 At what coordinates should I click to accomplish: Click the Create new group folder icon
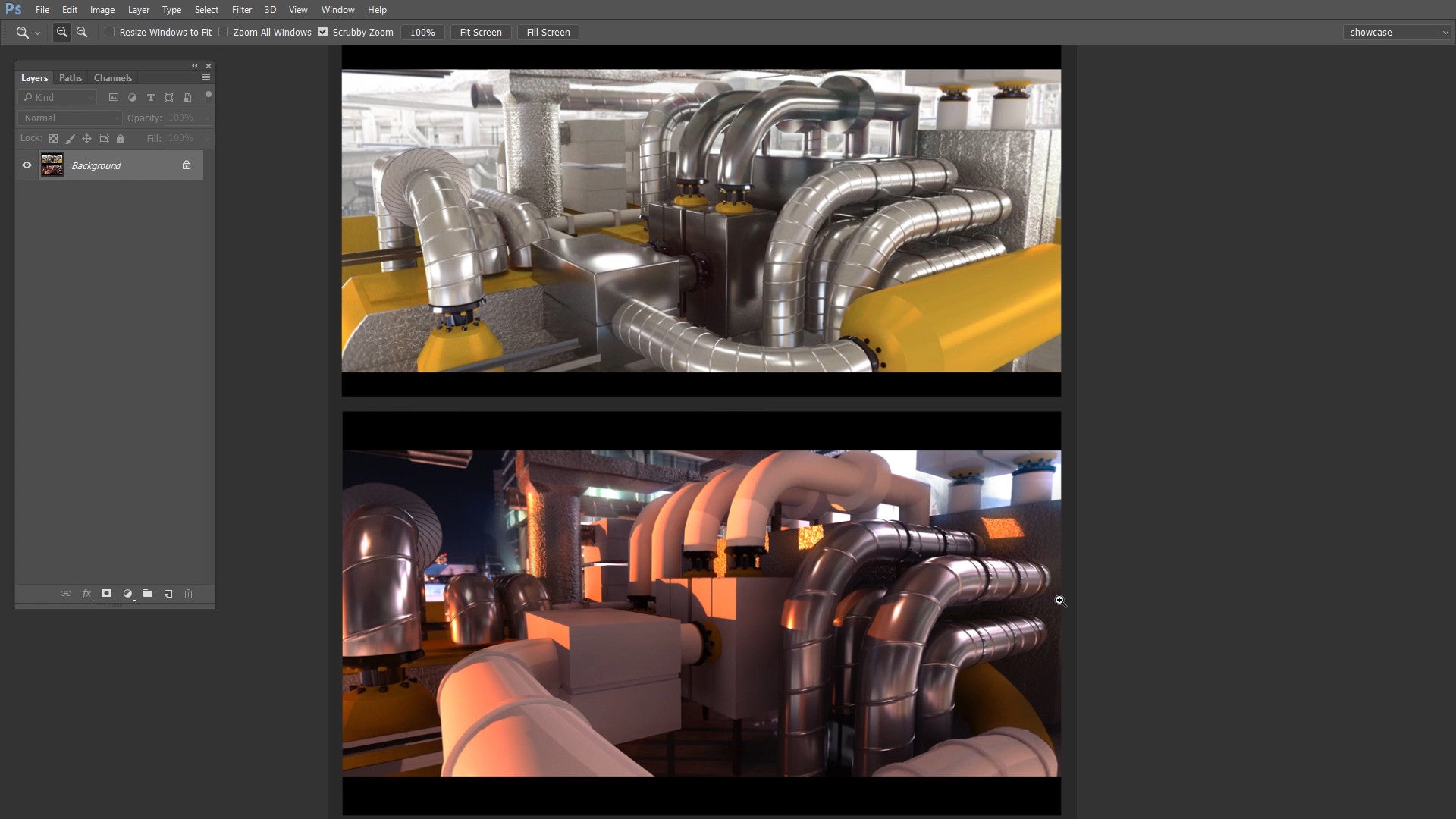[147, 594]
